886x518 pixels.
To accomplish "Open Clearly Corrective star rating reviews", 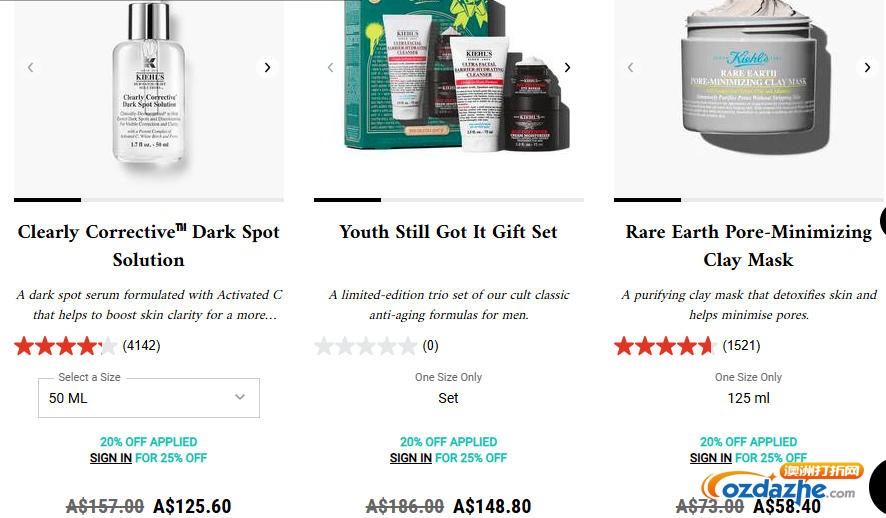I will coord(66,346).
